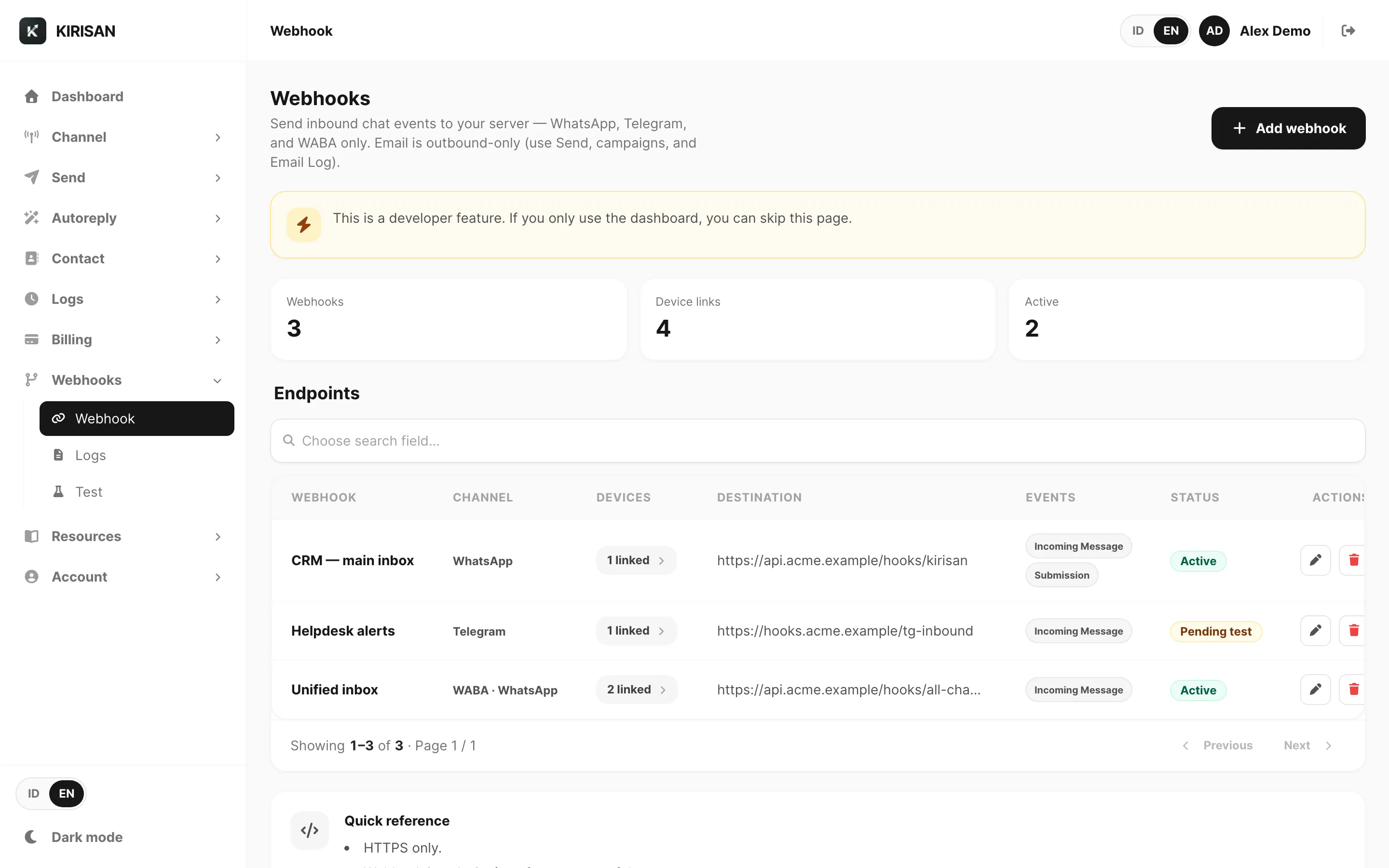Open 1 linked devices for CRM — main inbox
Viewport: 1389px width, 868px height.
click(x=636, y=560)
